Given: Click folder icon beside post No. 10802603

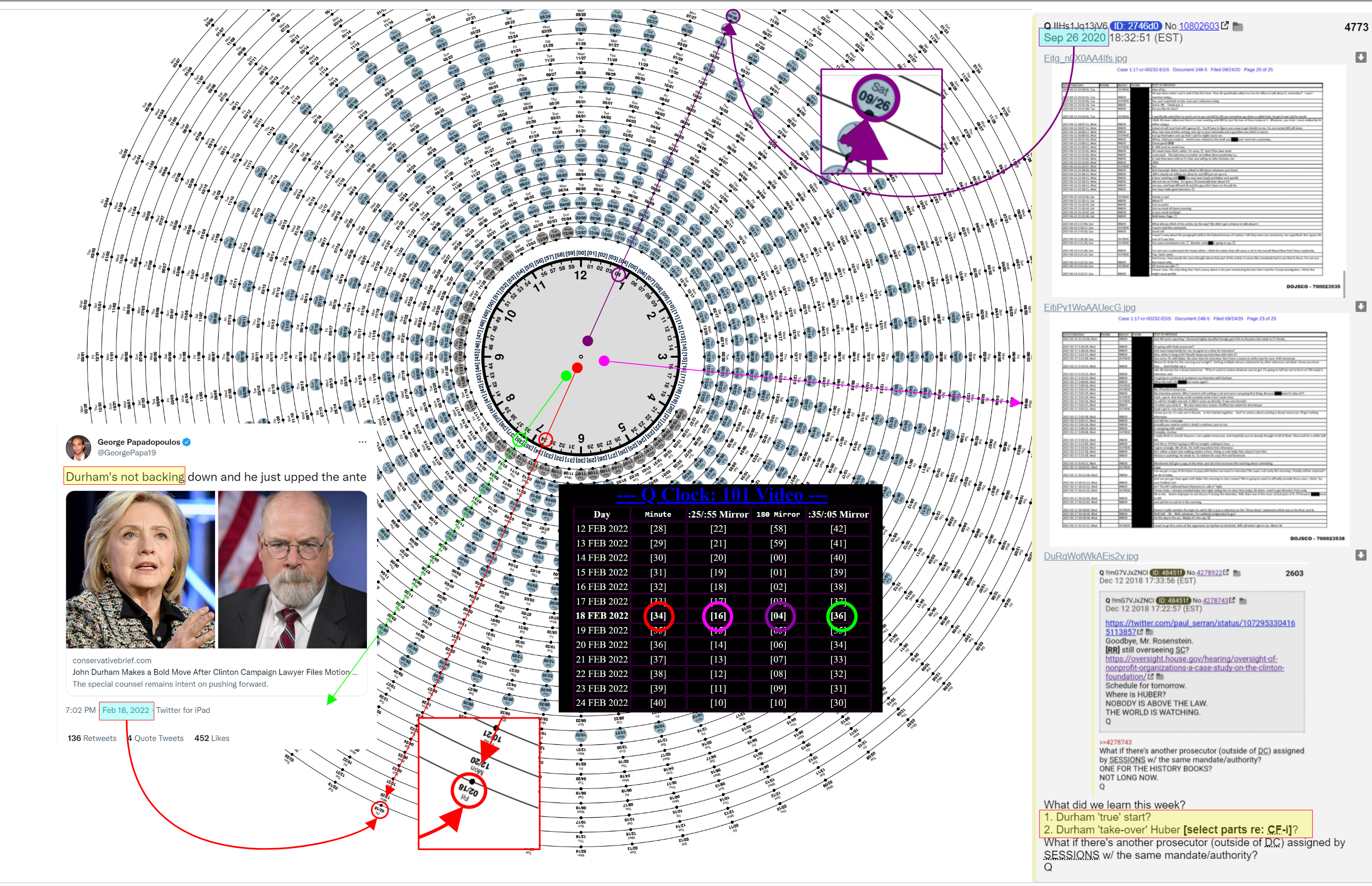Looking at the screenshot, I should pyautogui.click(x=1238, y=26).
